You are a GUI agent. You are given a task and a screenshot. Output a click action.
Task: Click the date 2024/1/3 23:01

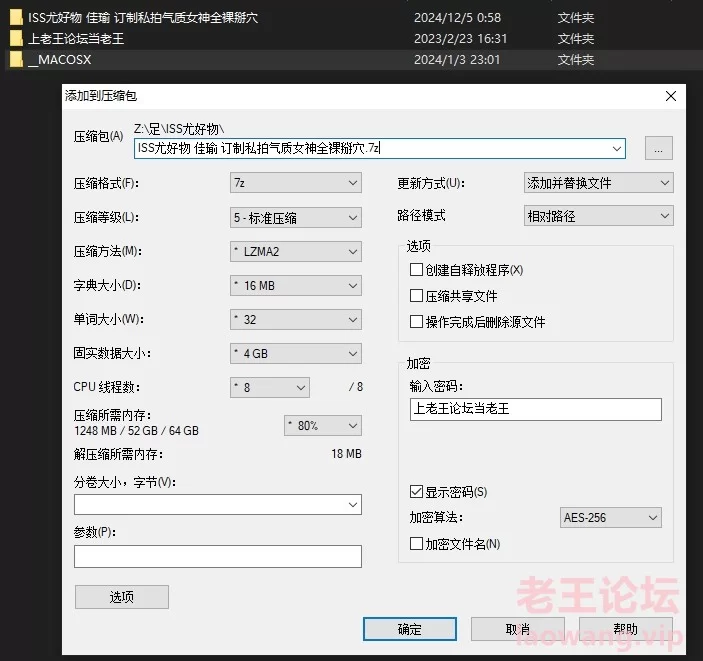(x=457, y=60)
